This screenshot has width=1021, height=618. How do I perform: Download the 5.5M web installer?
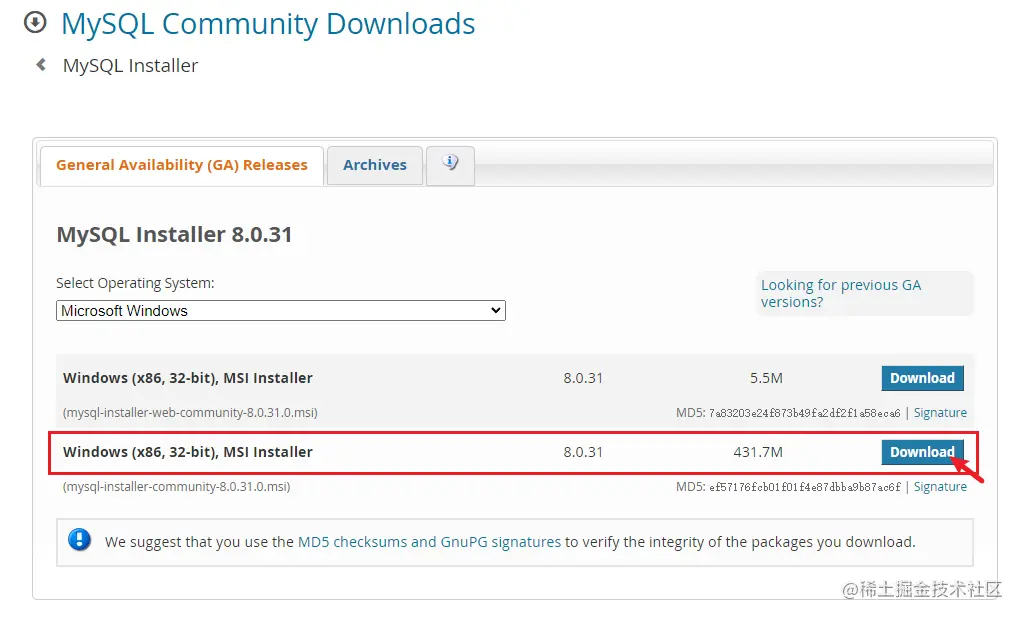pos(922,378)
